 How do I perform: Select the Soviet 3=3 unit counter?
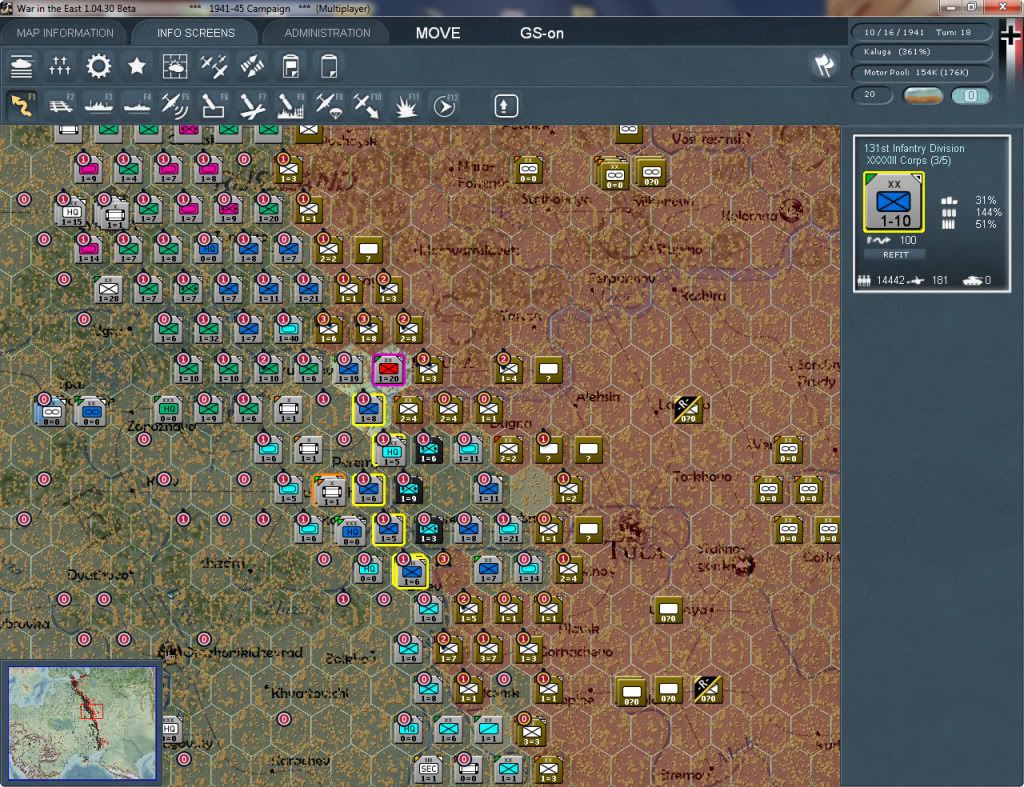pos(532,732)
